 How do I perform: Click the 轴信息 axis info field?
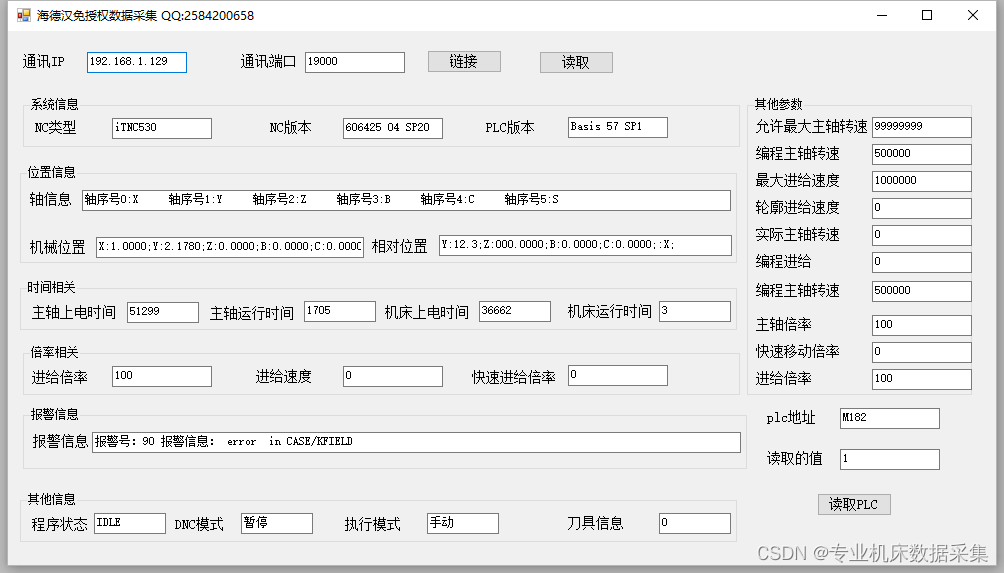(x=406, y=200)
